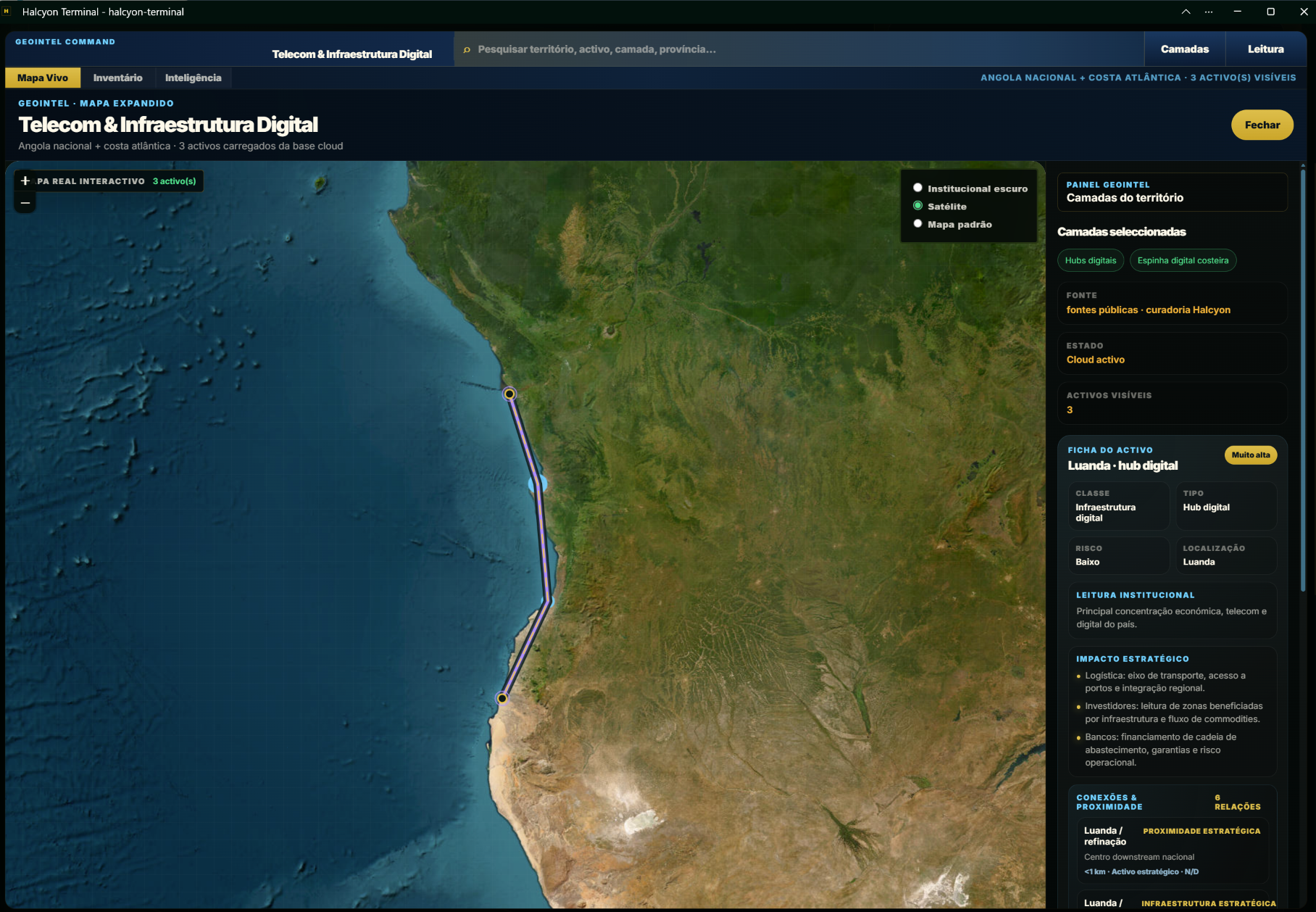Viewport: 1316px width, 912px height.
Task: Zoom out the map with minus button
Action: click(25, 203)
